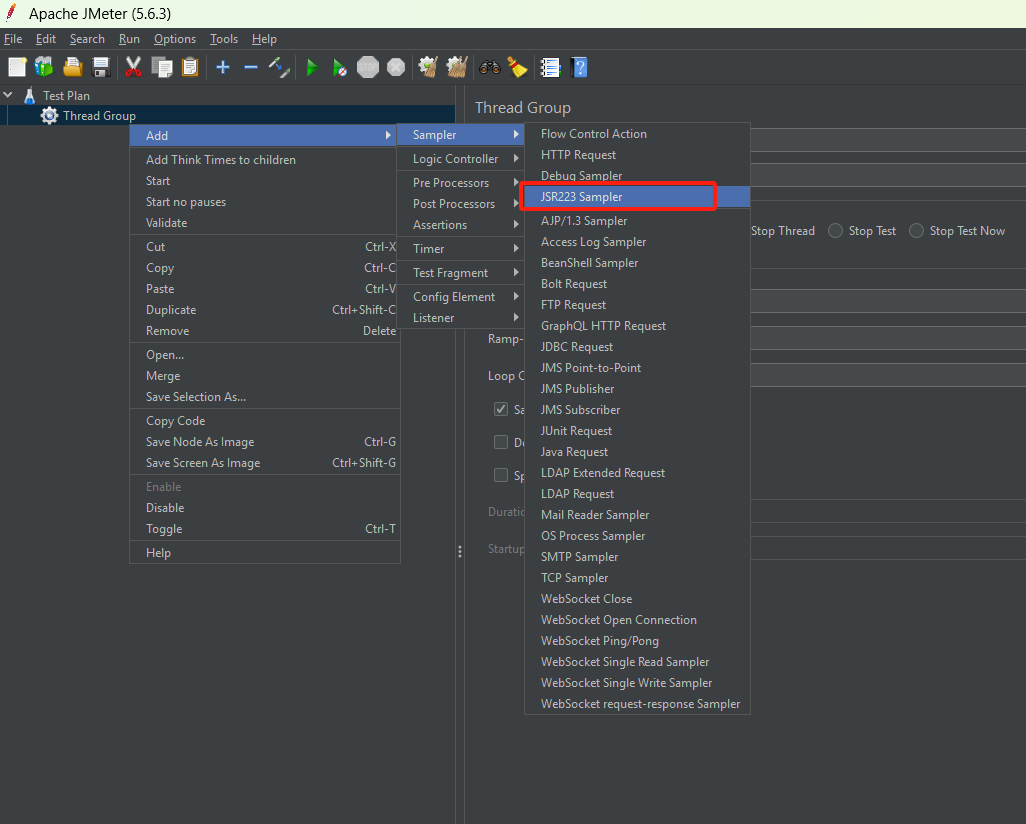Open the File menu
The width and height of the screenshot is (1026, 824).
(13, 39)
